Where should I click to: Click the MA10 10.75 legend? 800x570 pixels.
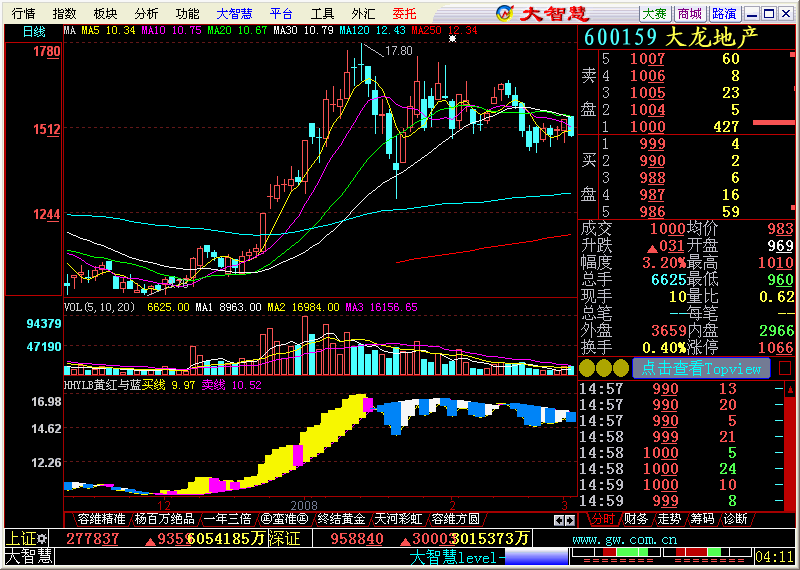click(x=171, y=31)
